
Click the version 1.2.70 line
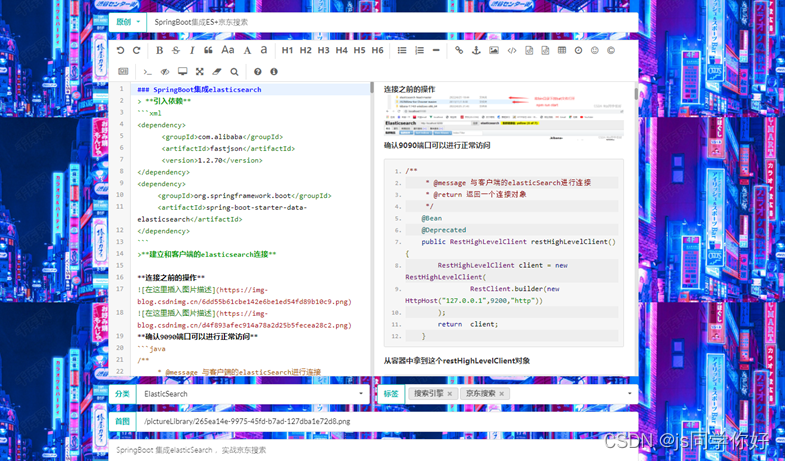pos(212,160)
